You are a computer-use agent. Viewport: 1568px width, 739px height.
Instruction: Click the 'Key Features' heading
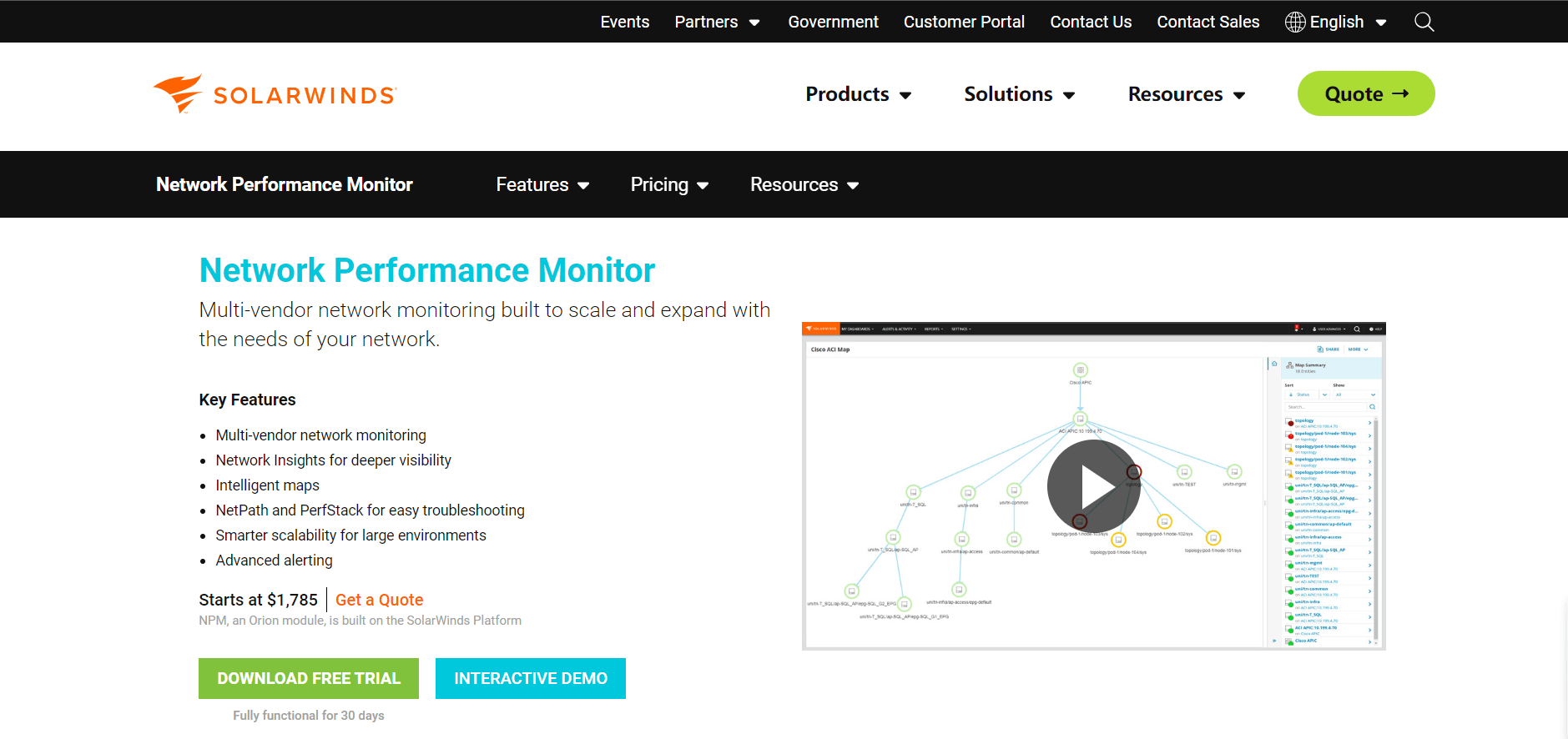247,400
